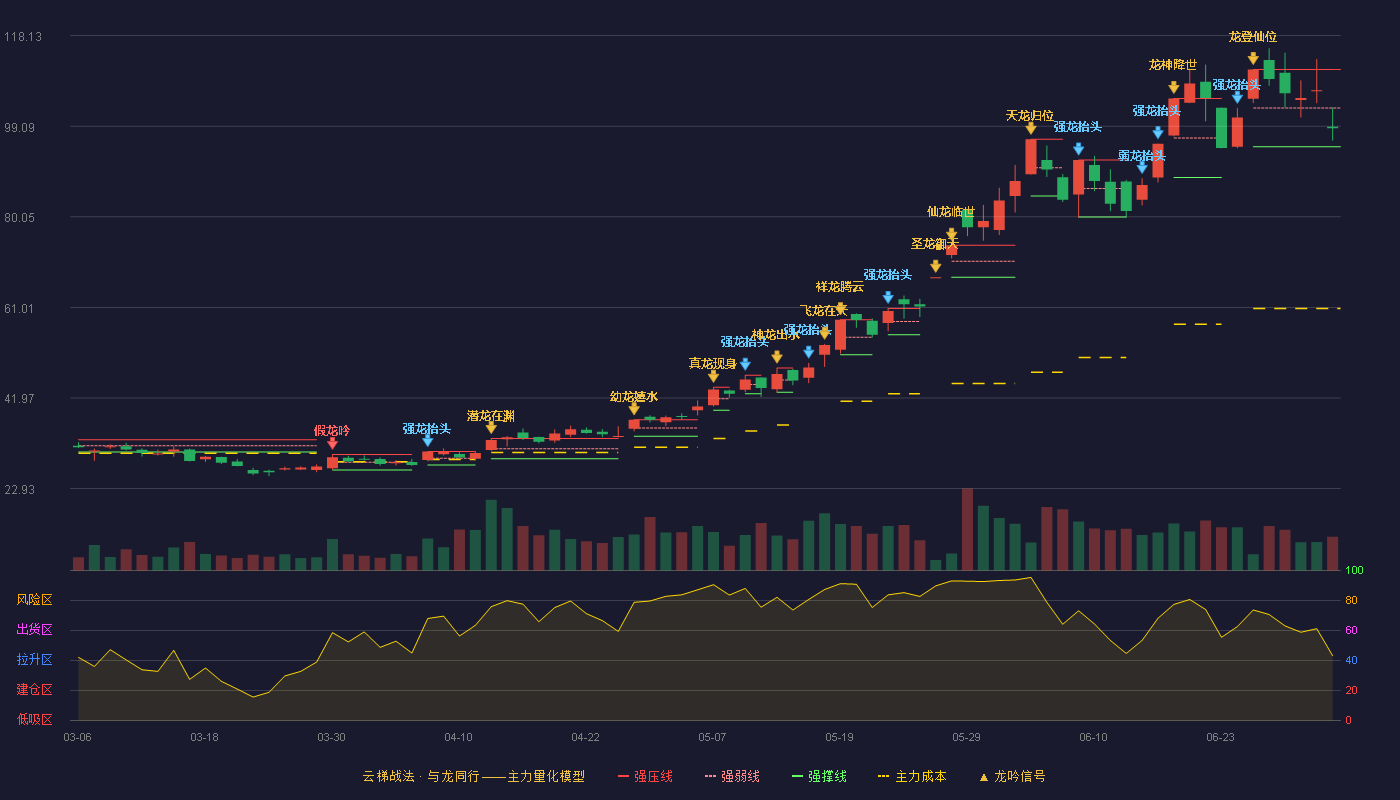Click blue arrow under 强龙抬头 beside 假龙吟
1400x800 pixels.
(428, 440)
